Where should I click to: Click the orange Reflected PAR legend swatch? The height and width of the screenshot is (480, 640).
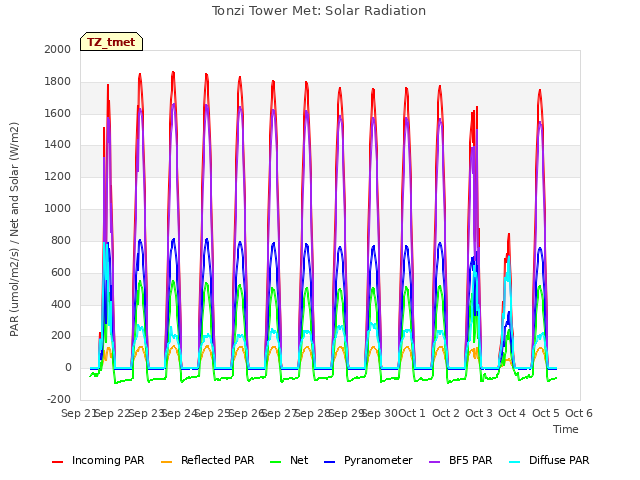167,462
